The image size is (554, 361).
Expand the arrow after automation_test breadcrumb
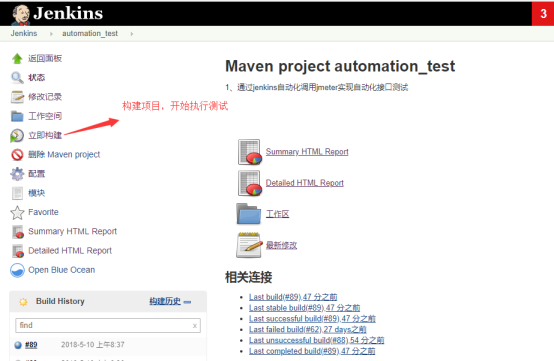pyautogui.click(x=132, y=34)
